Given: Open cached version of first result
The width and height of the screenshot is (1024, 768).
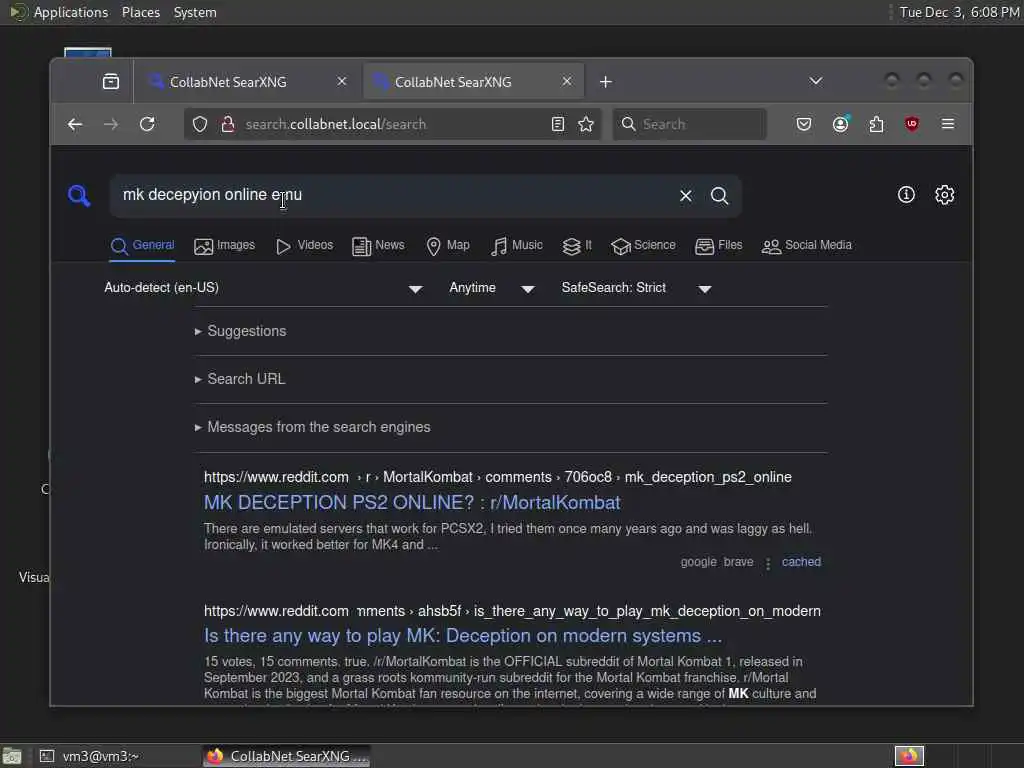Looking at the screenshot, I should [801, 562].
